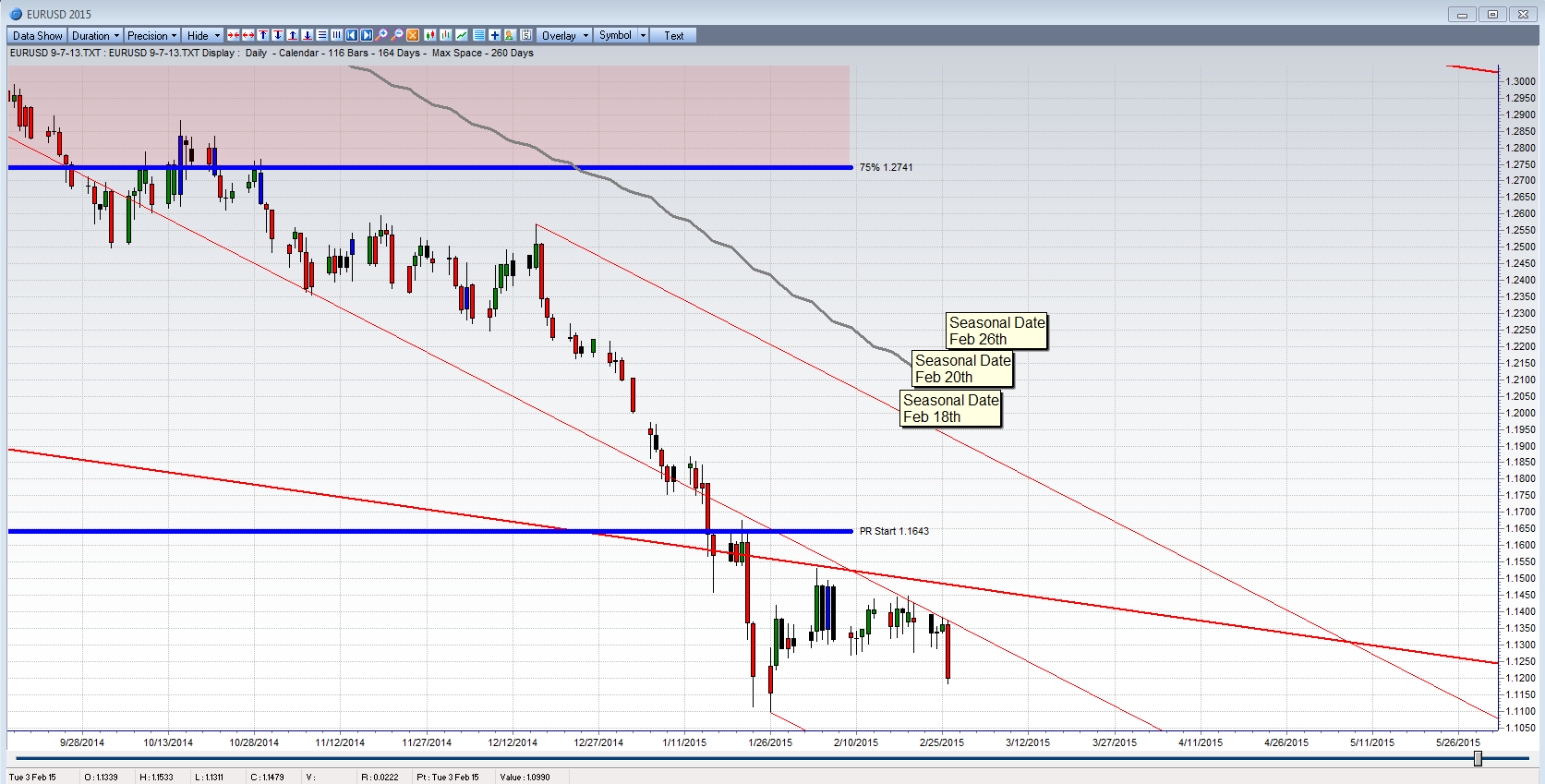The height and width of the screenshot is (784, 1545).
Task: Click the 75% 1.2741 level label
Action: click(886, 167)
